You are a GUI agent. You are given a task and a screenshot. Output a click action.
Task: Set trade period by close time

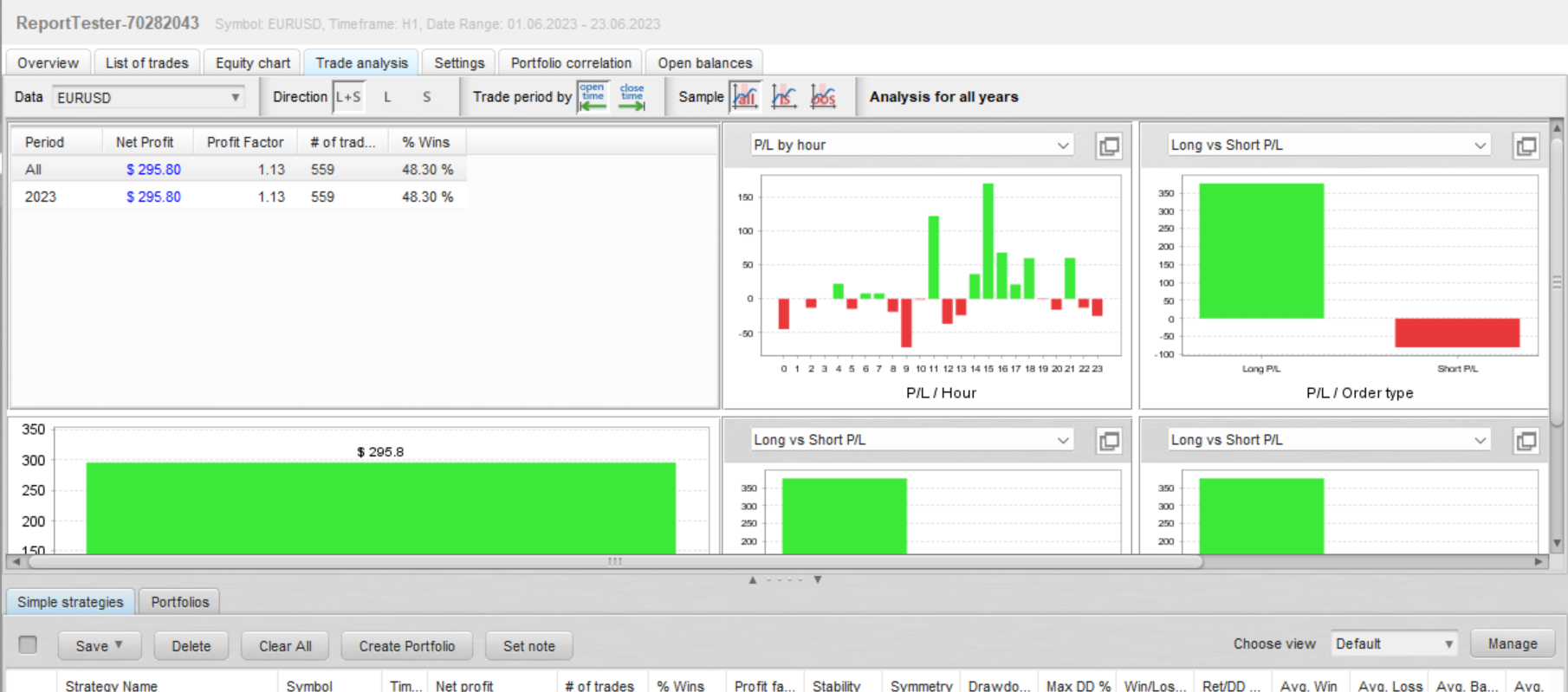pos(632,97)
